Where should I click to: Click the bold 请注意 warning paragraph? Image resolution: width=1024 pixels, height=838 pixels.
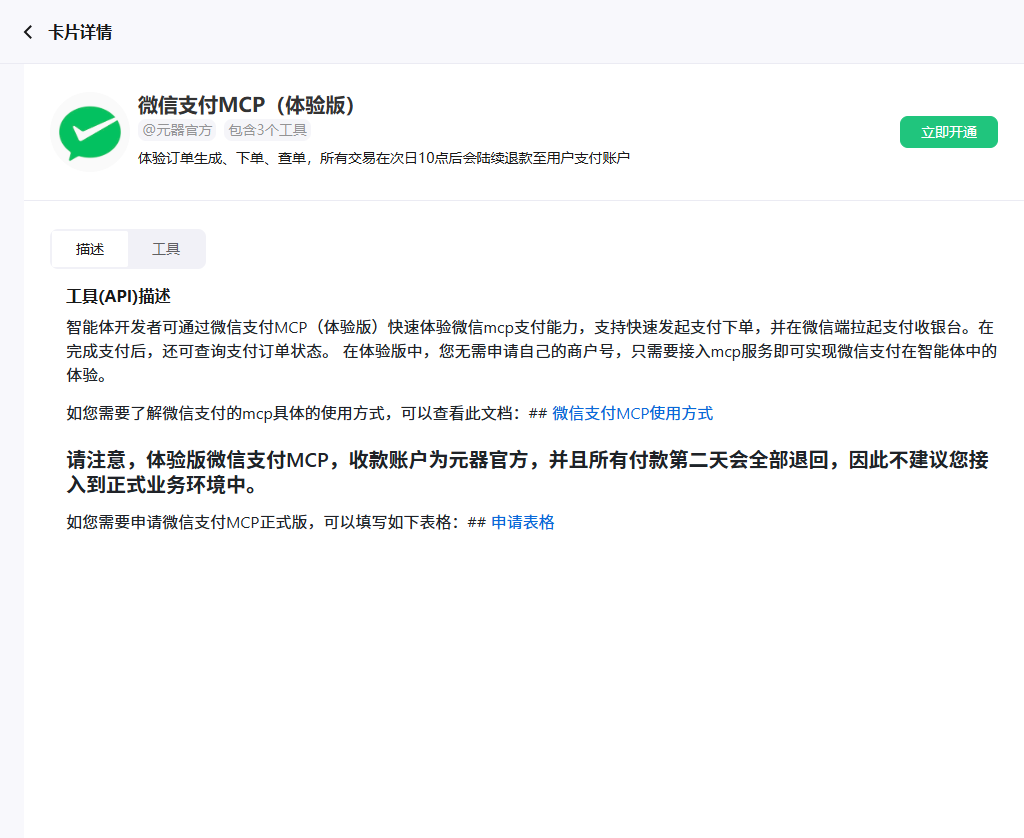pos(528,472)
